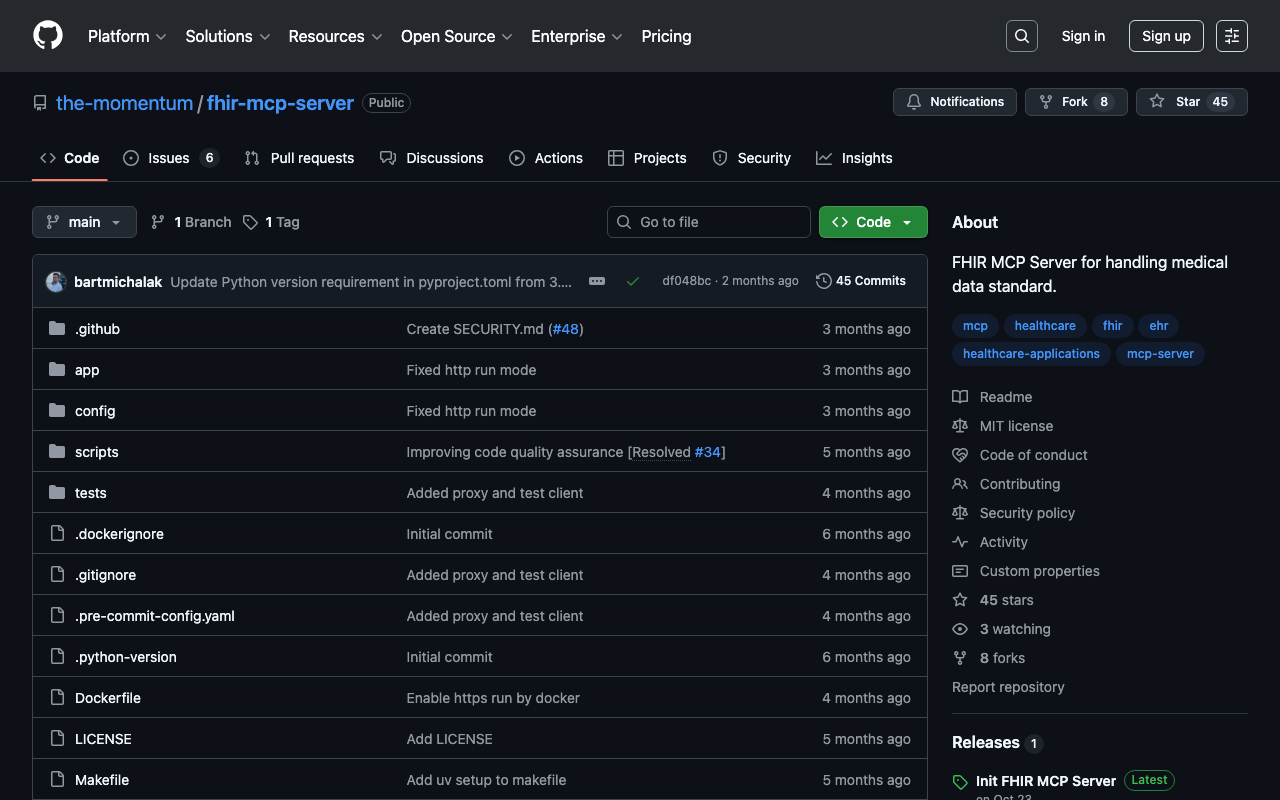Expand the green Code dropdown
The image size is (1280, 800).
pos(872,222)
